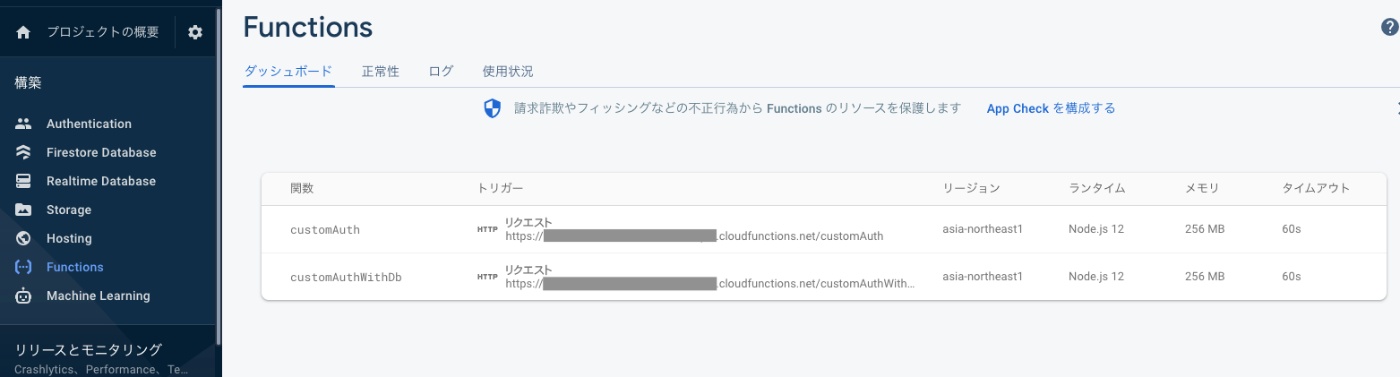Click the 関数 column header
Viewport: 1400px width, 377px height.
pos(302,188)
